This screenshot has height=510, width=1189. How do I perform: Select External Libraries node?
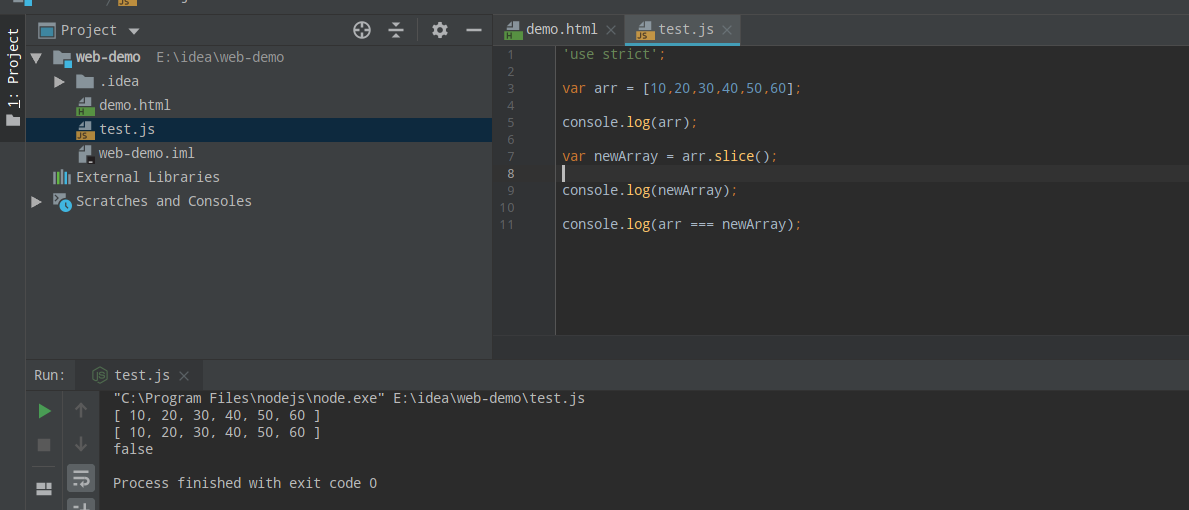pos(148,177)
